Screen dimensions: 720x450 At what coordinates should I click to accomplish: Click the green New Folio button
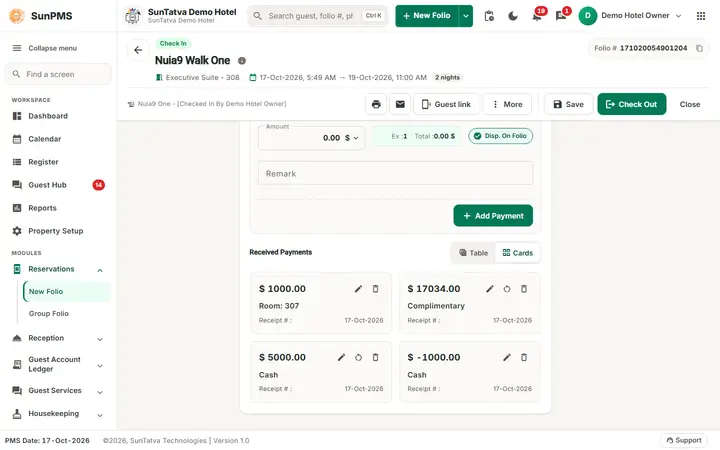tap(427, 16)
